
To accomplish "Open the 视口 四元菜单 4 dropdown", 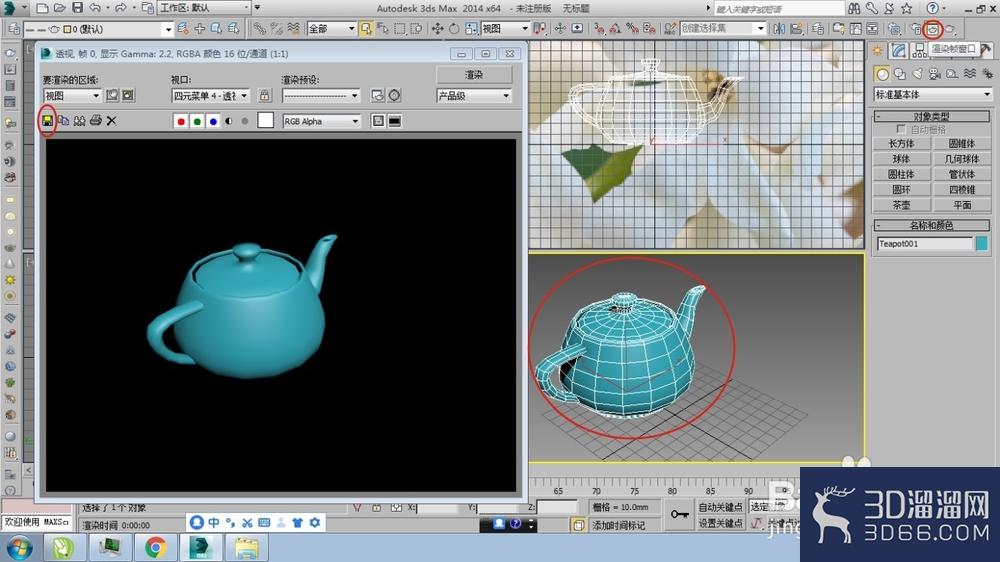I will point(210,96).
